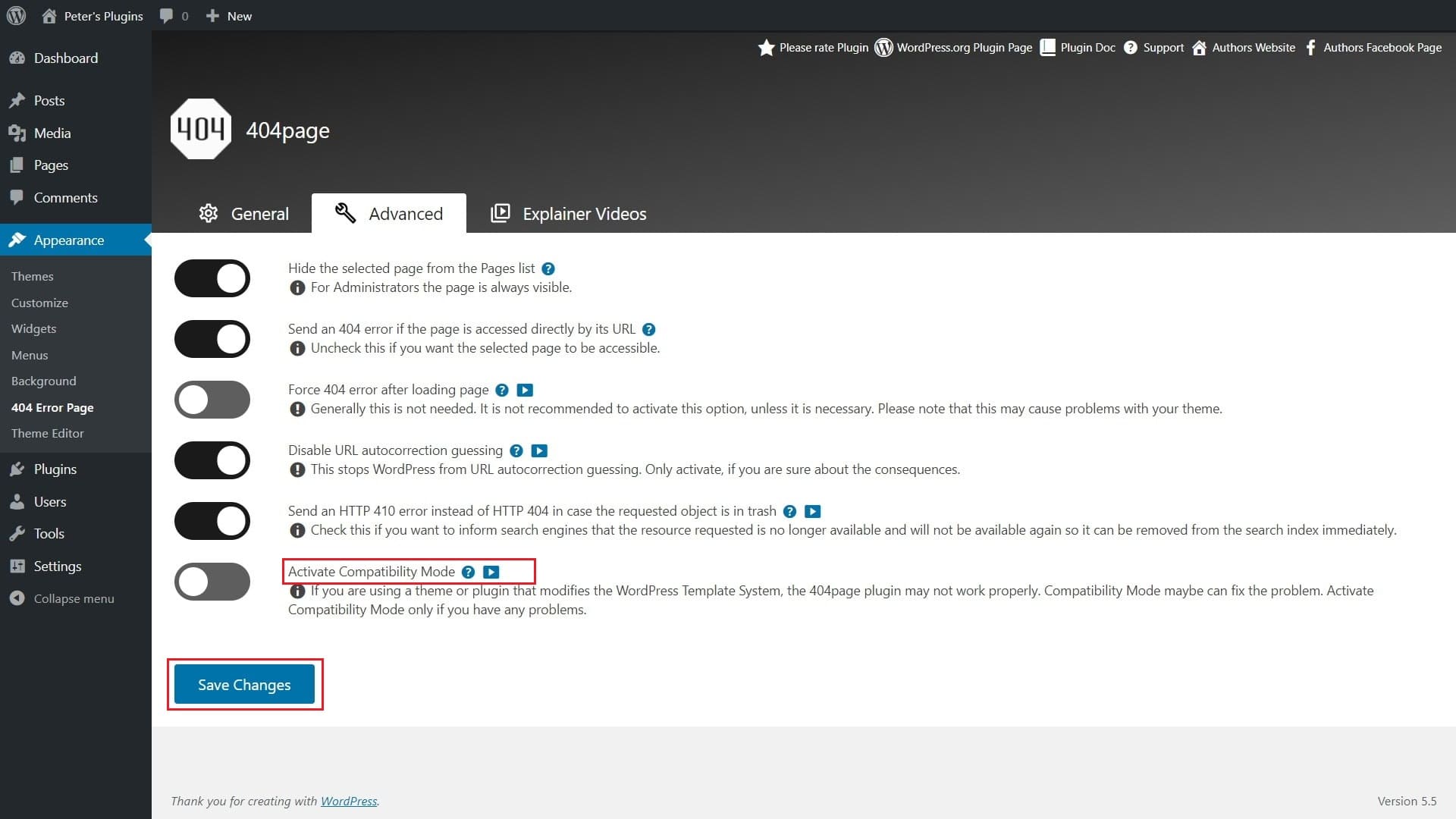Open help icon for Activate Compatibility Mode
Screen dimensions: 1456x819
tap(469, 573)
